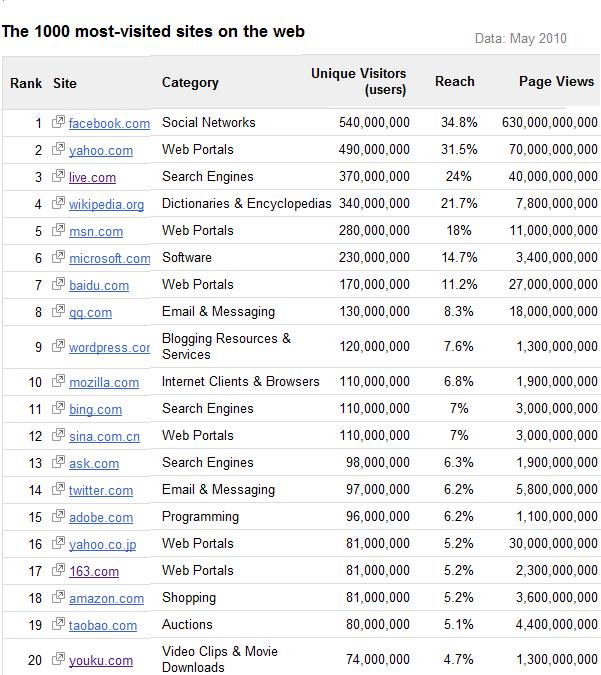Image resolution: width=601 pixels, height=675 pixels.
Task: Open the adobe.com link
Action: (101, 517)
